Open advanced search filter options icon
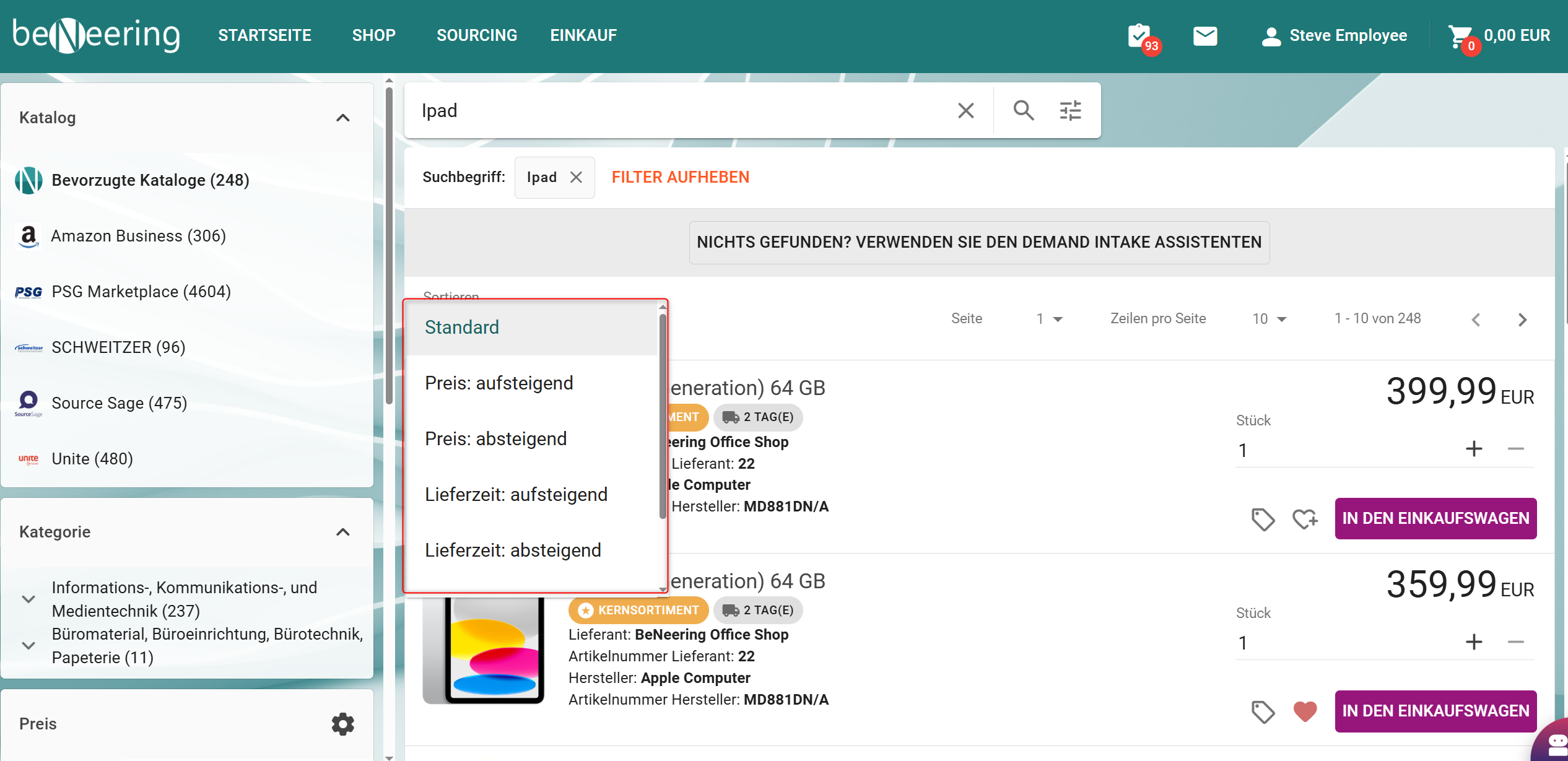The width and height of the screenshot is (1568, 761). [x=1070, y=110]
